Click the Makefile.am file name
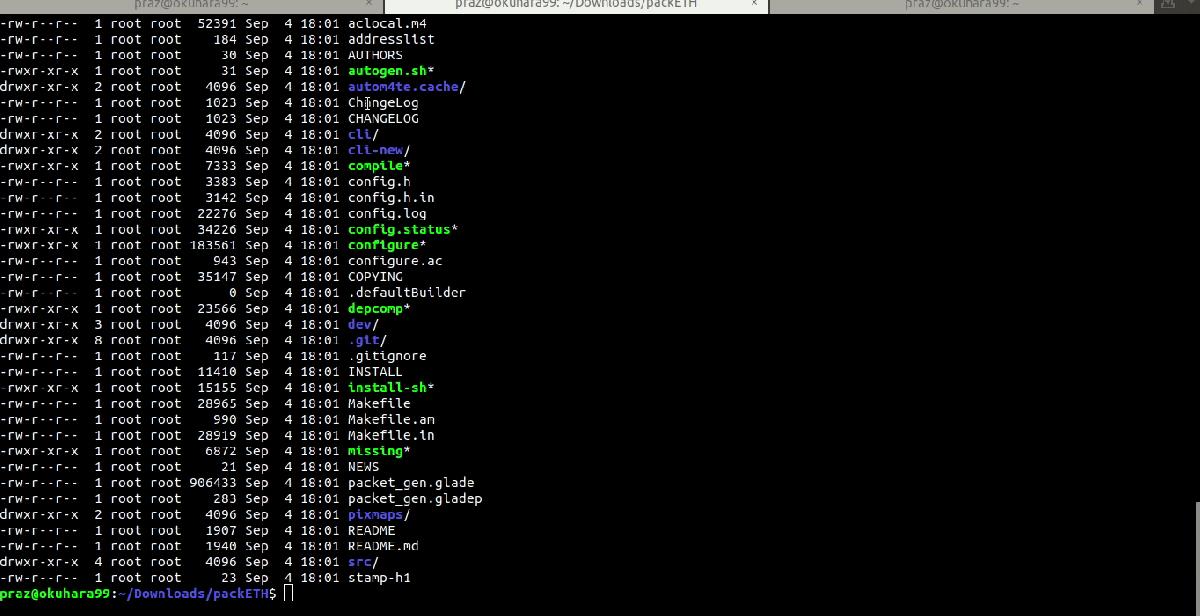Image resolution: width=1200 pixels, height=616 pixels. click(x=391, y=419)
